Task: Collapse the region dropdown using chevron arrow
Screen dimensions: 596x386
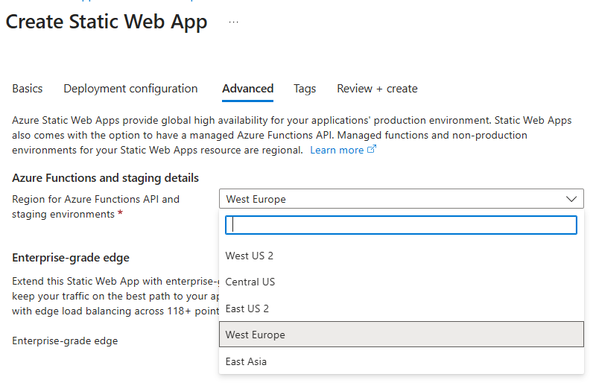Action: click(x=571, y=199)
